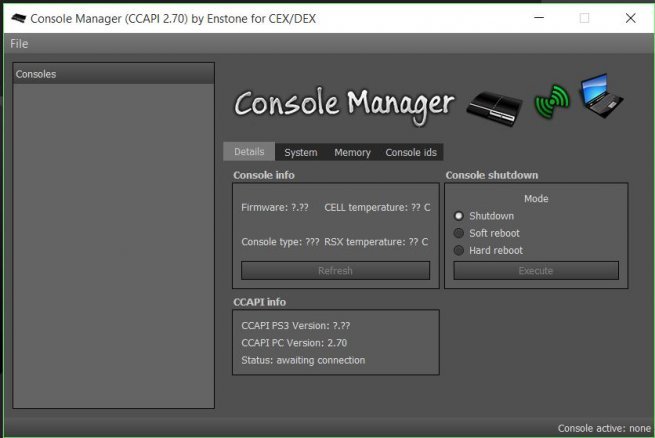Switch to the Details tab
The image size is (655, 438).
click(x=249, y=152)
